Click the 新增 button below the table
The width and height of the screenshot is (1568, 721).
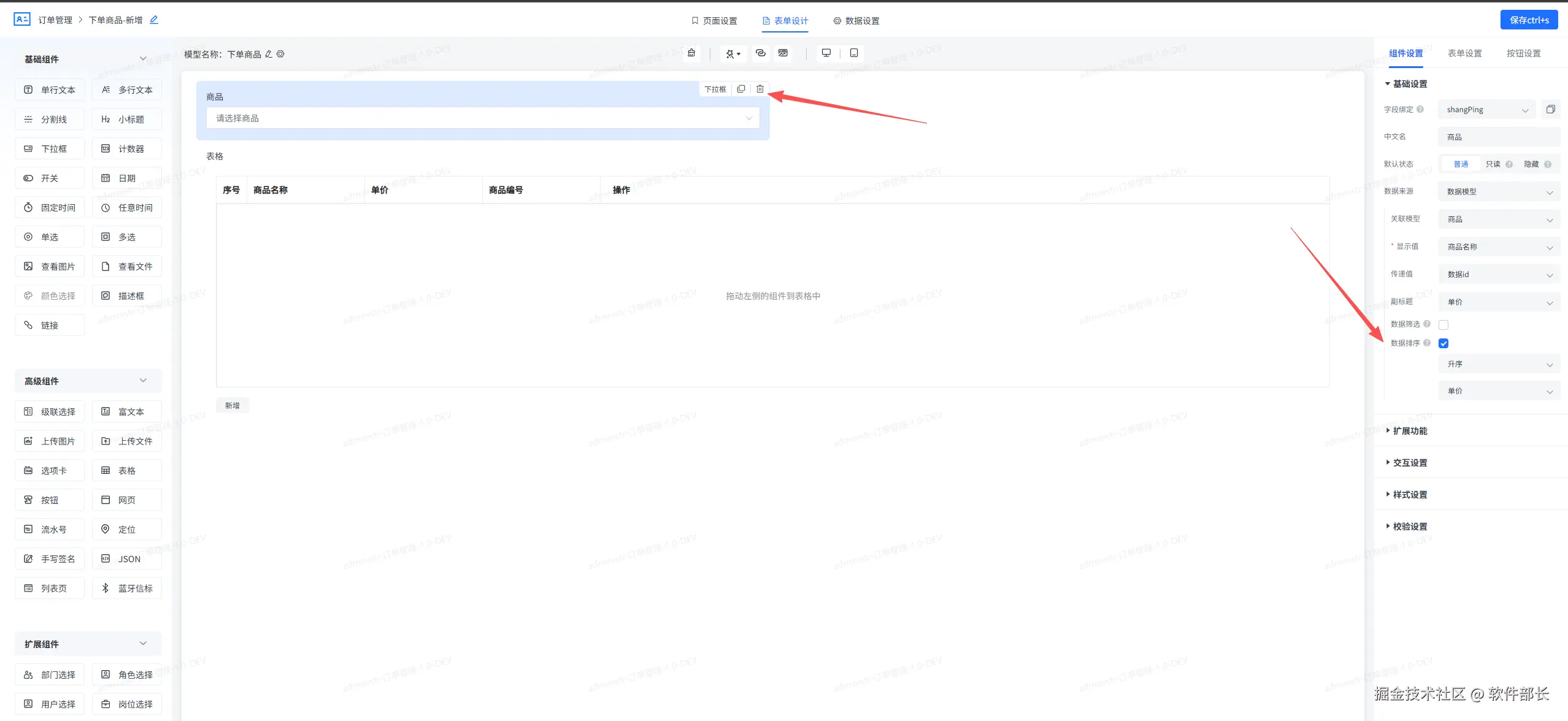[233, 406]
